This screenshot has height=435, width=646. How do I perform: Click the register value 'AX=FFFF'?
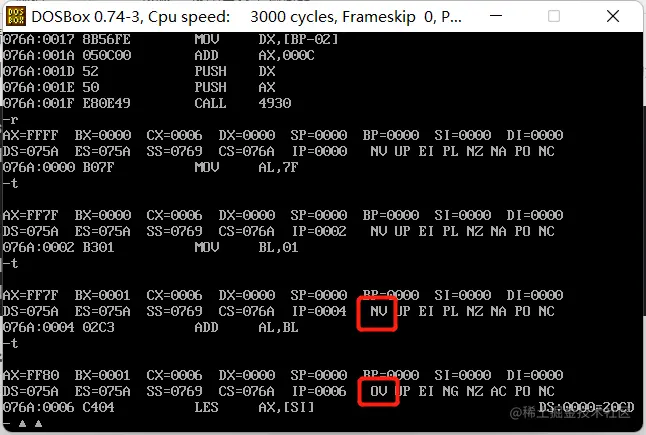point(30,135)
